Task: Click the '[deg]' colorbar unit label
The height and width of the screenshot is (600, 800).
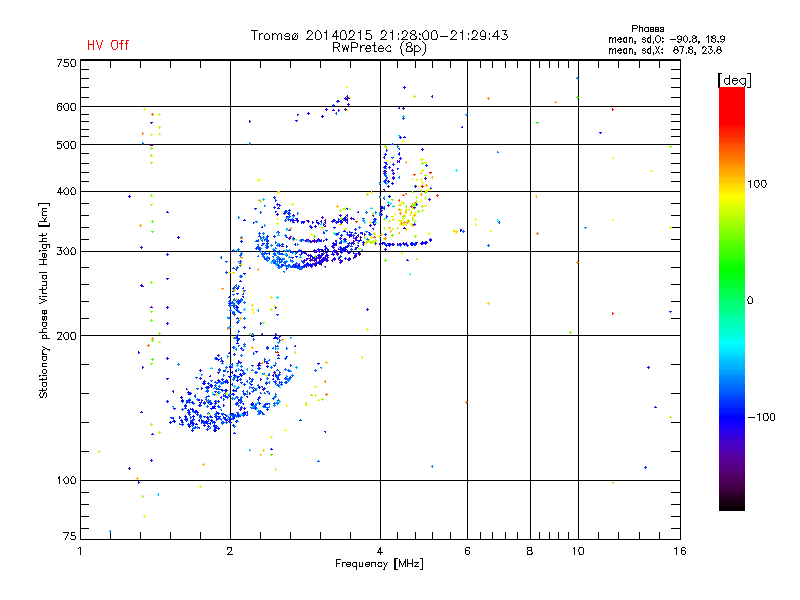Action: coord(734,80)
